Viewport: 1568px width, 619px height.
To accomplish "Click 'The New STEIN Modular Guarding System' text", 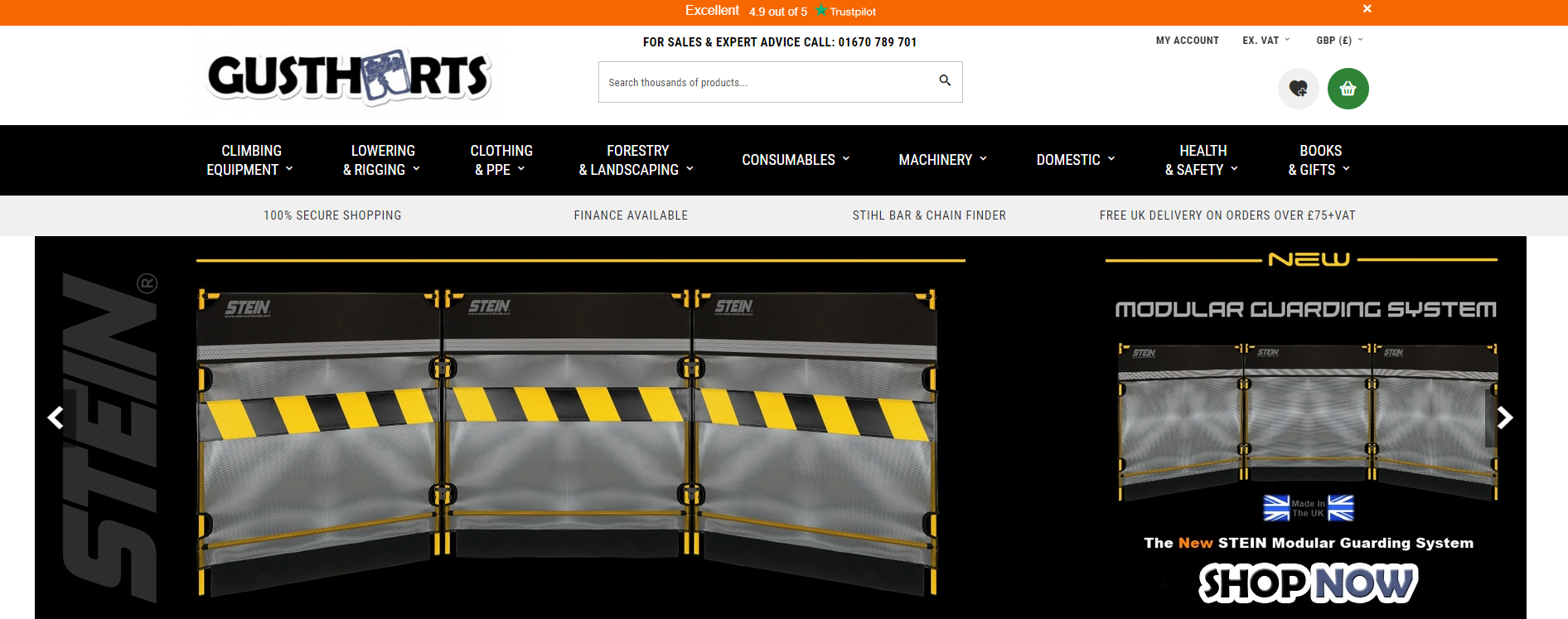I will [1309, 544].
